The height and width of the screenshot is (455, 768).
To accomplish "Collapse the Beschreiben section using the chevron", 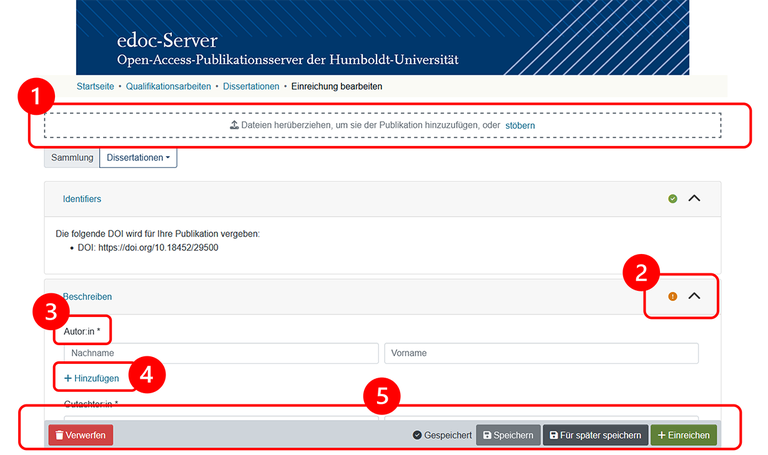I will coord(695,296).
